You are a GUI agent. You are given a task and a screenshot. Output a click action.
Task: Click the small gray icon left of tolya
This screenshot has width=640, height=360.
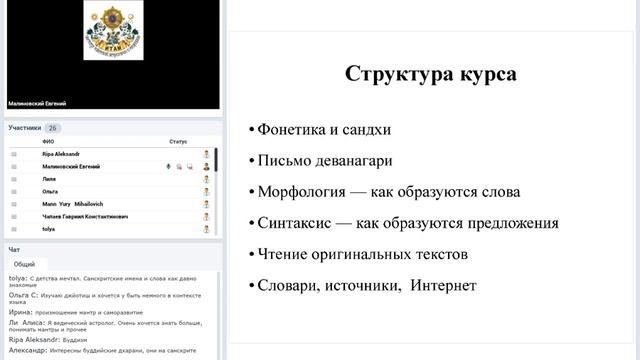[14, 229]
